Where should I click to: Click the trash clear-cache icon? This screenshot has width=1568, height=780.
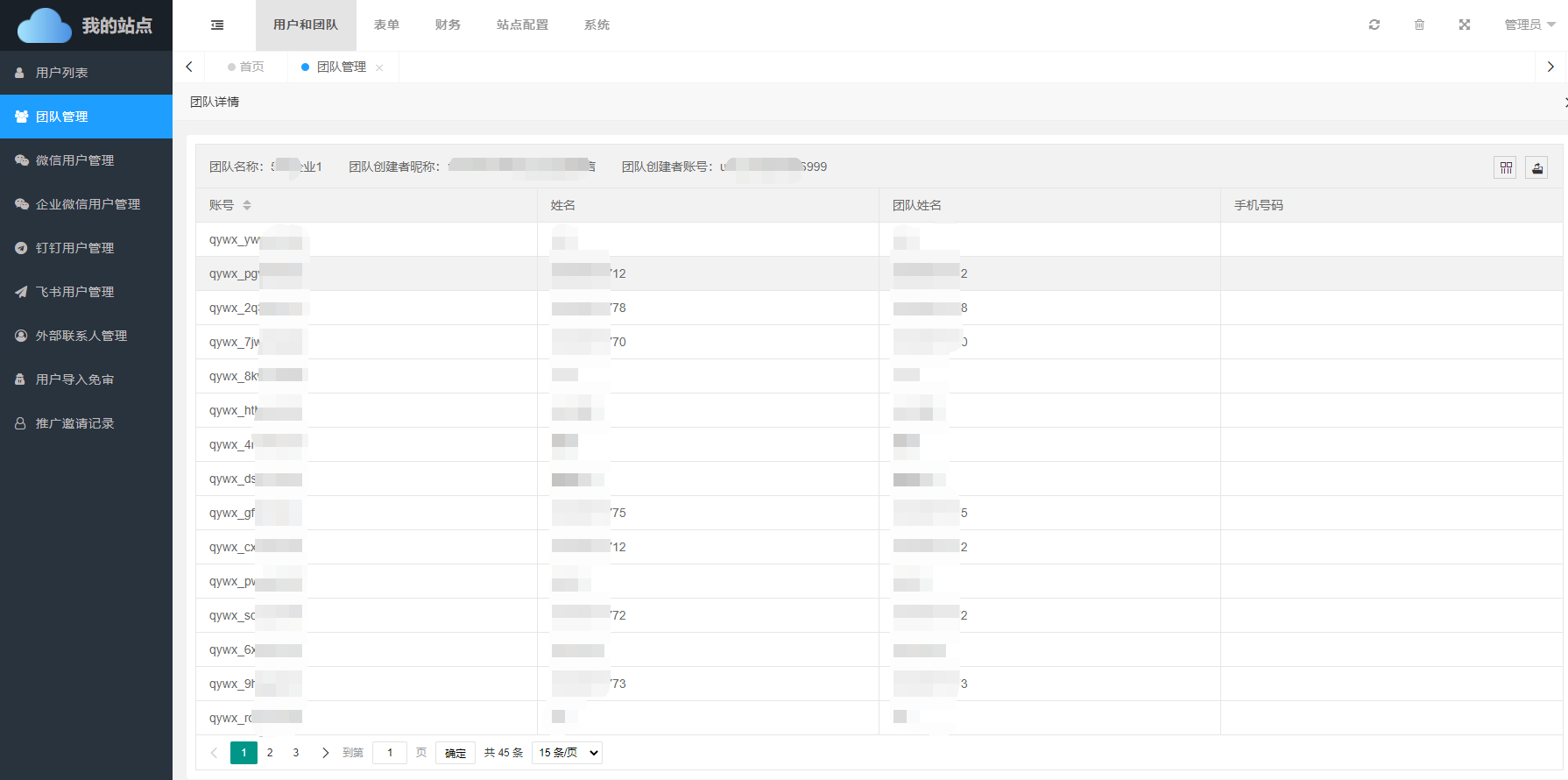pos(1419,25)
